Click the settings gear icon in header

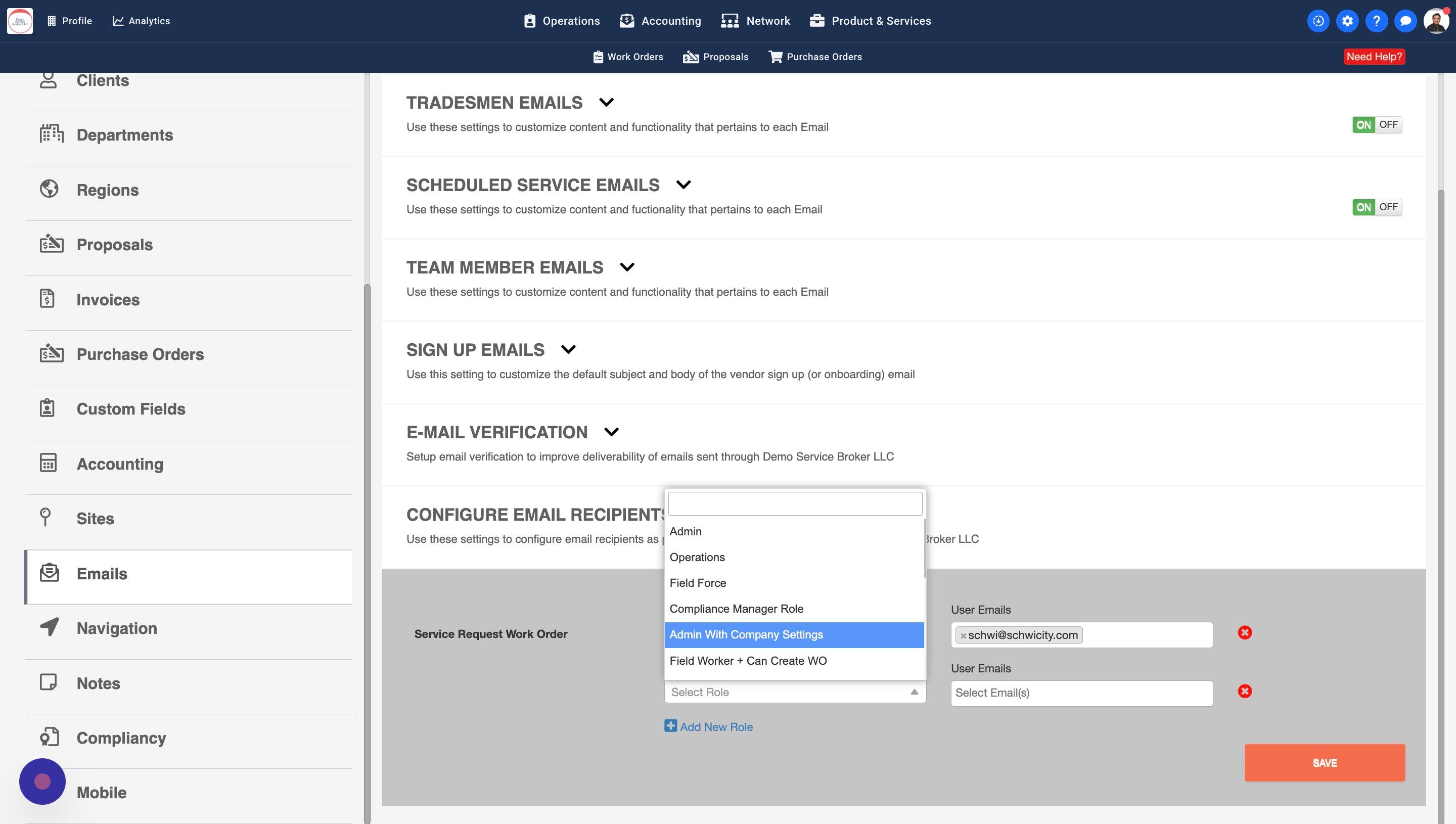[x=1347, y=21]
